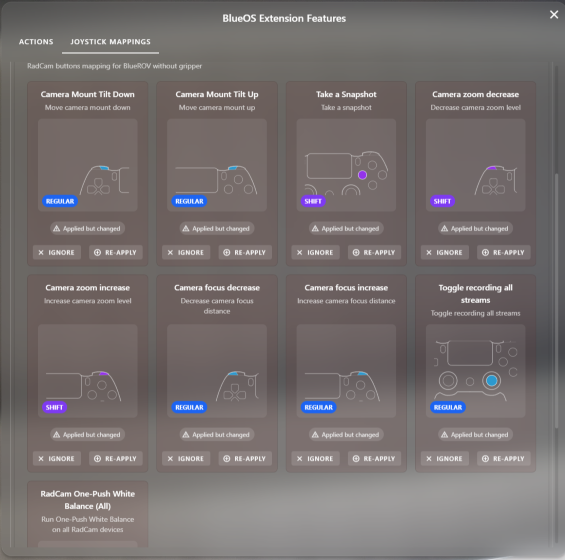Click the REGULAR badge on Camera focus decrease
This screenshot has width=565, height=560.
pyautogui.click(x=189, y=407)
